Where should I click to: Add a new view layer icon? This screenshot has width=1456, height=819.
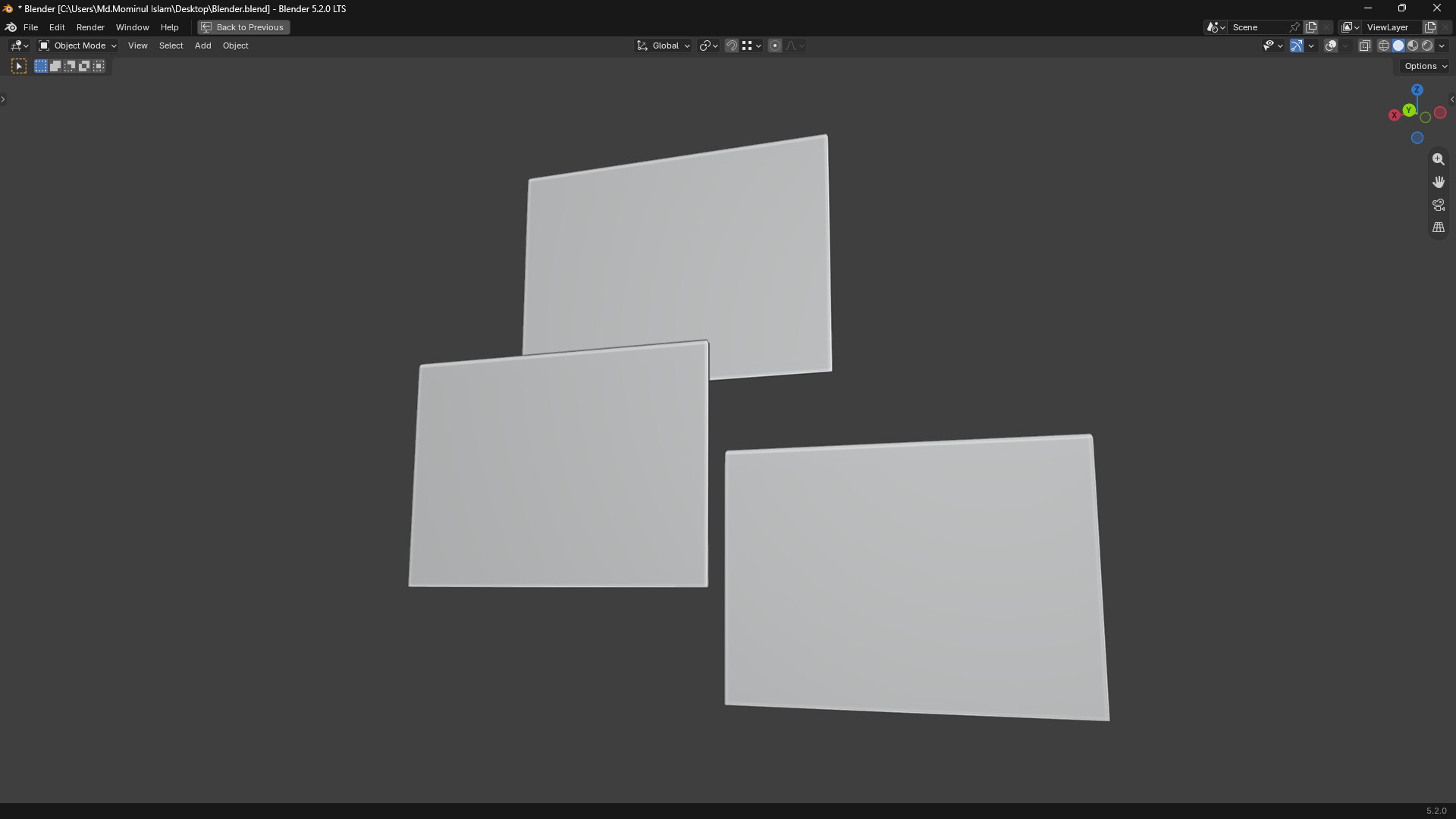pyautogui.click(x=1430, y=27)
